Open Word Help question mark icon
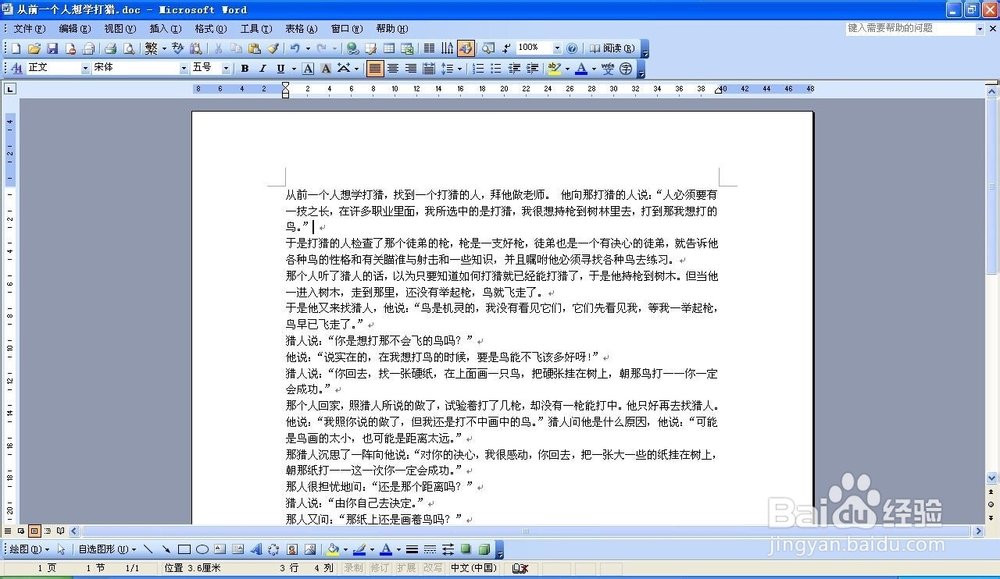The width and height of the screenshot is (1000, 579). [572, 48]
